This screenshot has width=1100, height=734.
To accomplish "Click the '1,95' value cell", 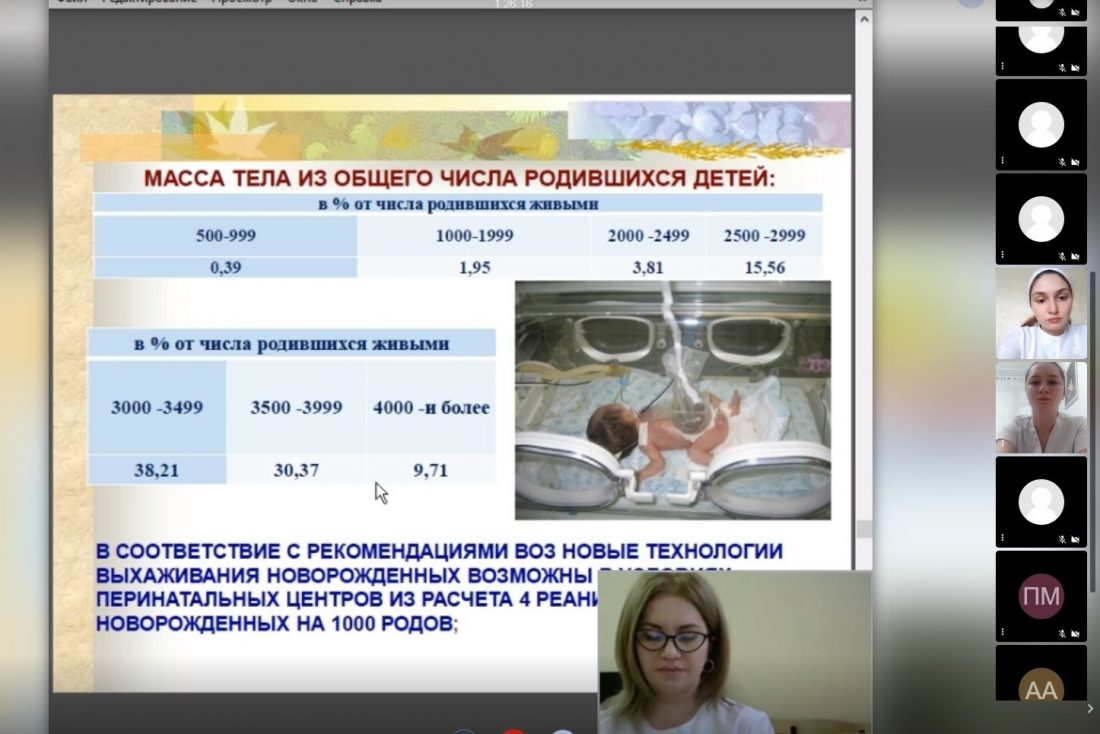I will (474, 267).
